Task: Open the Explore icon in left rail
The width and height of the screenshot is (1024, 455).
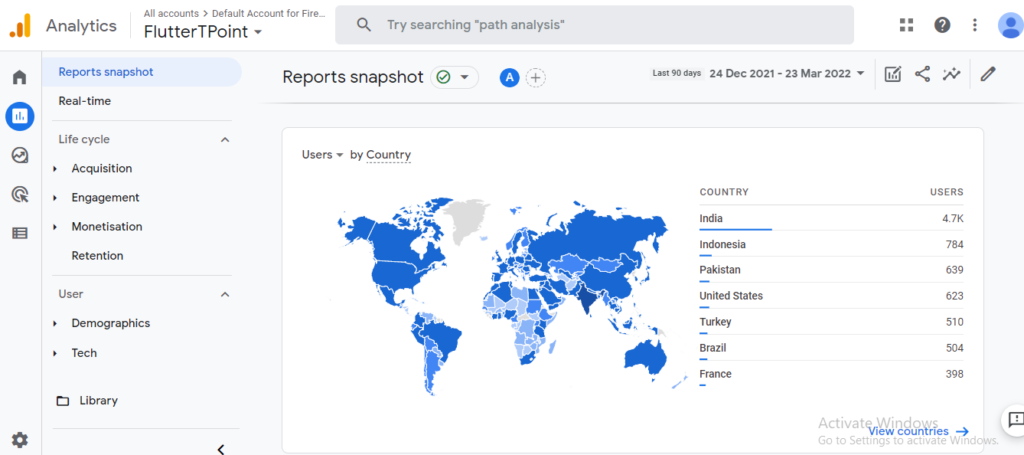Action: pyautogui.click(x=20, y=155)
